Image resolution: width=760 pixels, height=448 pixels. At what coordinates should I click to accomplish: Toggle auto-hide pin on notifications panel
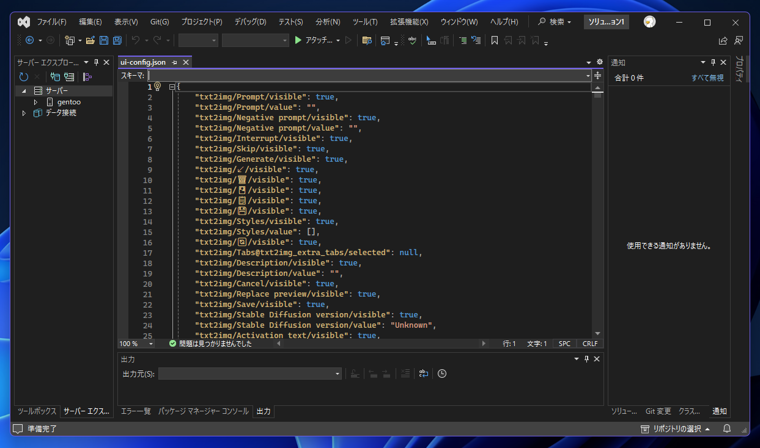[712, 62]
